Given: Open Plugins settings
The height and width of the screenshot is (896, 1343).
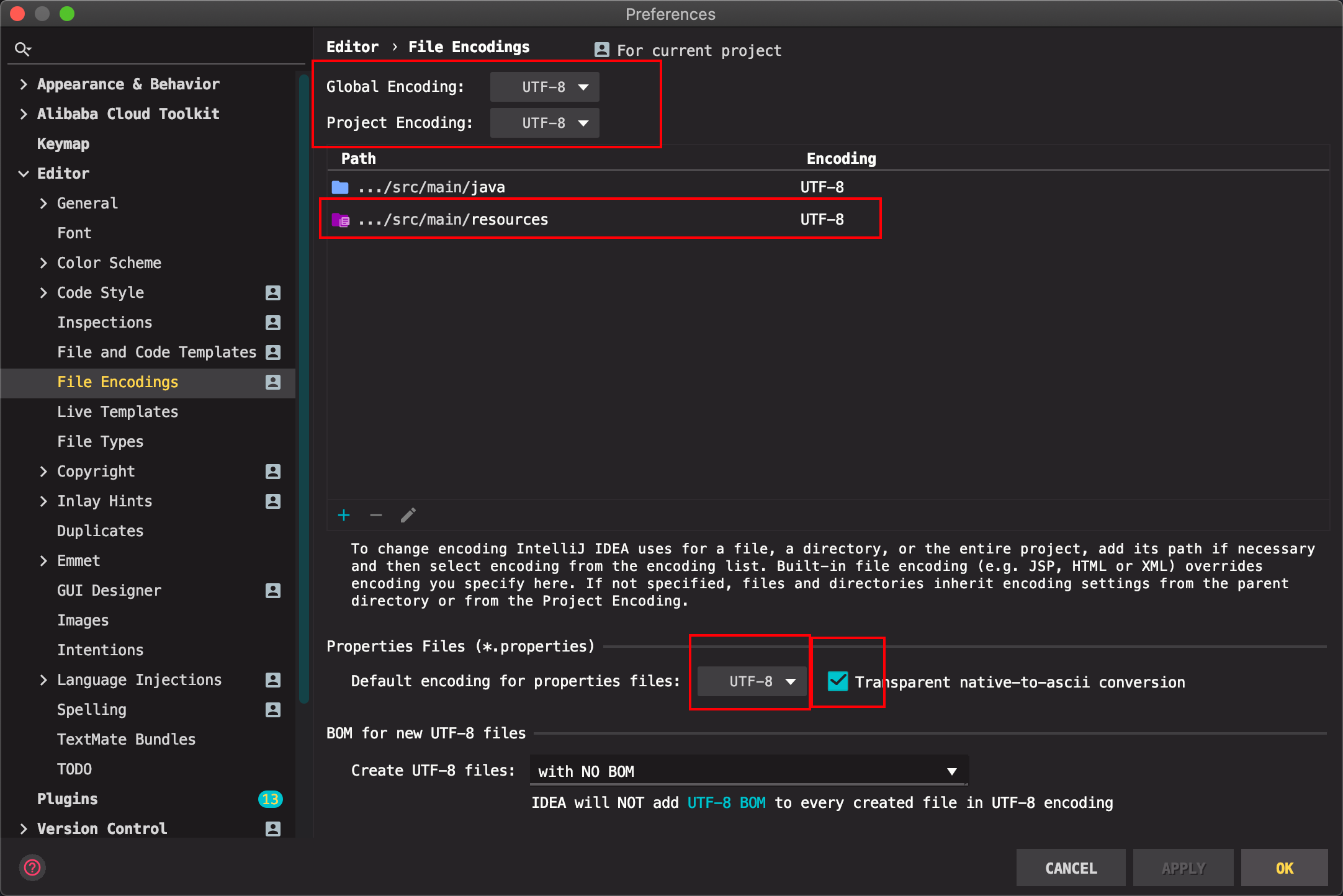Looking at the screenshot, I should coord(68,799).
